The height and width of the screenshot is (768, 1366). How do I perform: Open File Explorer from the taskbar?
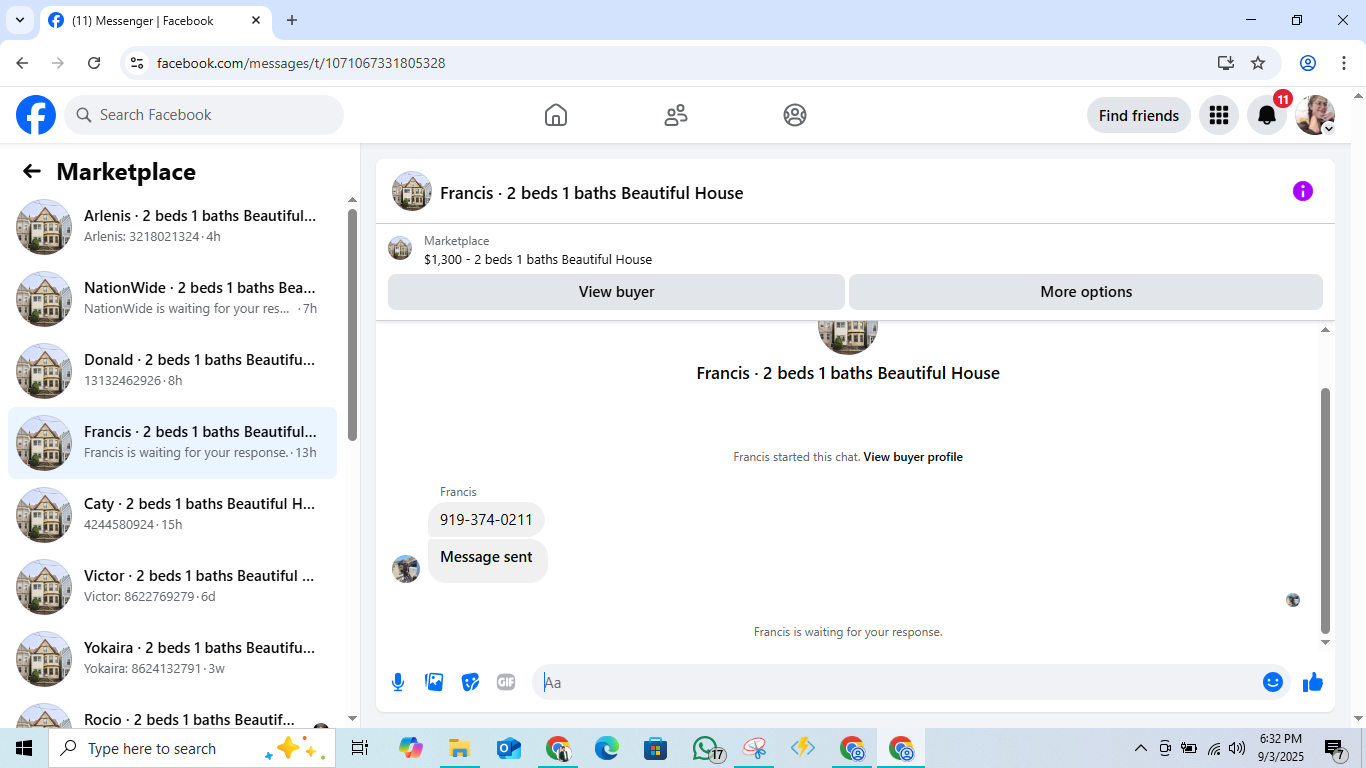460,748
